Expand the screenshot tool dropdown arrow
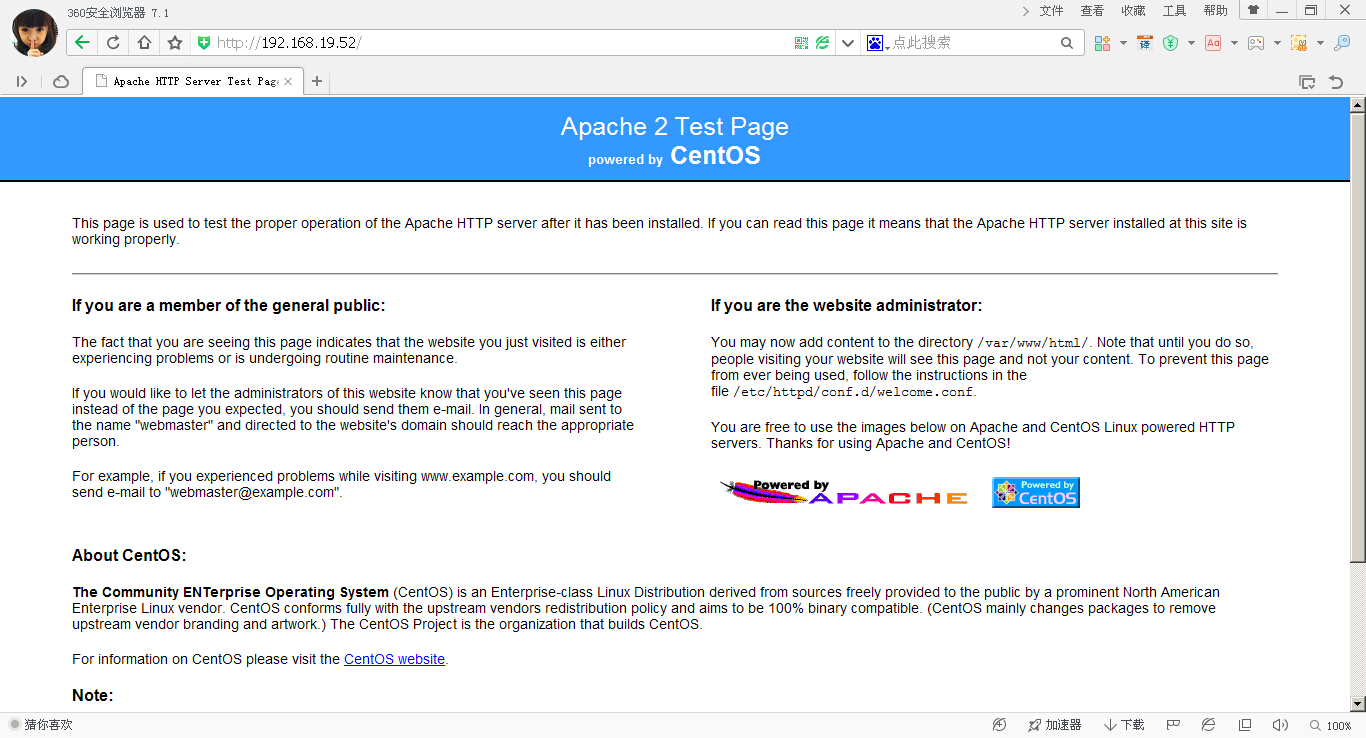 1320,43
